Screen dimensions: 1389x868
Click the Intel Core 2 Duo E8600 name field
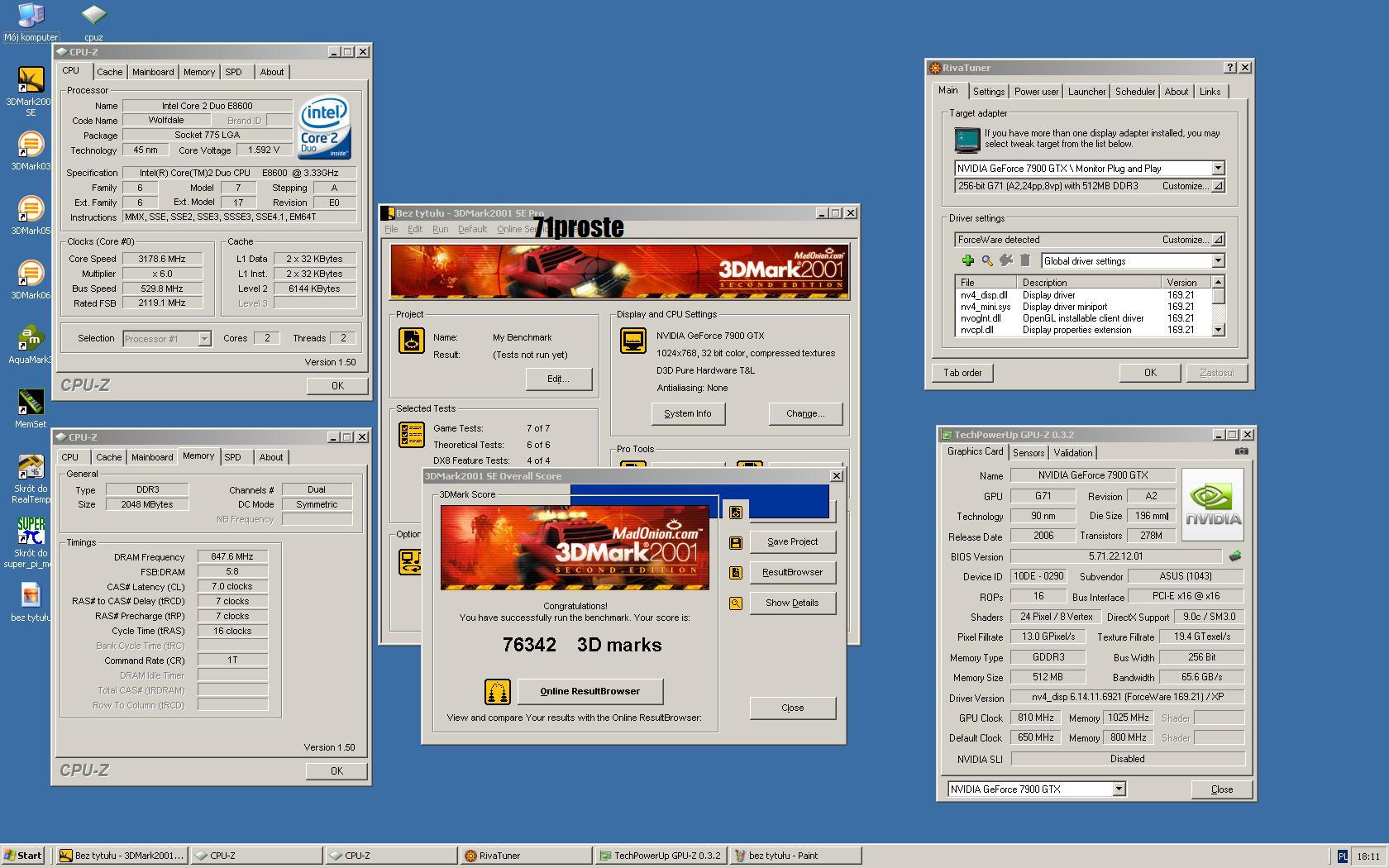[x=208, y=106]
